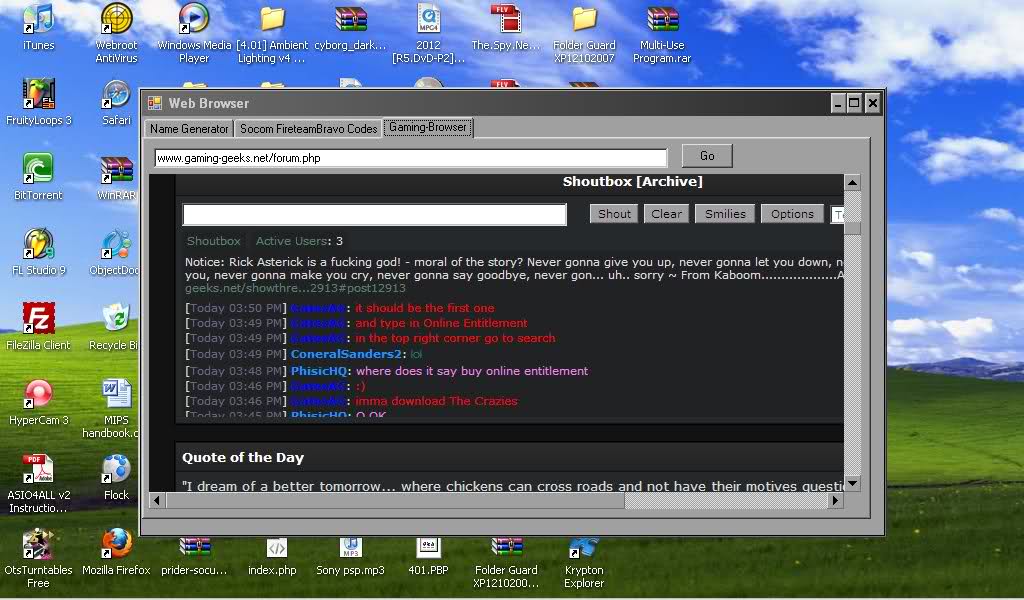Switch to the Name Generator tab

click(x=189, y=129)
